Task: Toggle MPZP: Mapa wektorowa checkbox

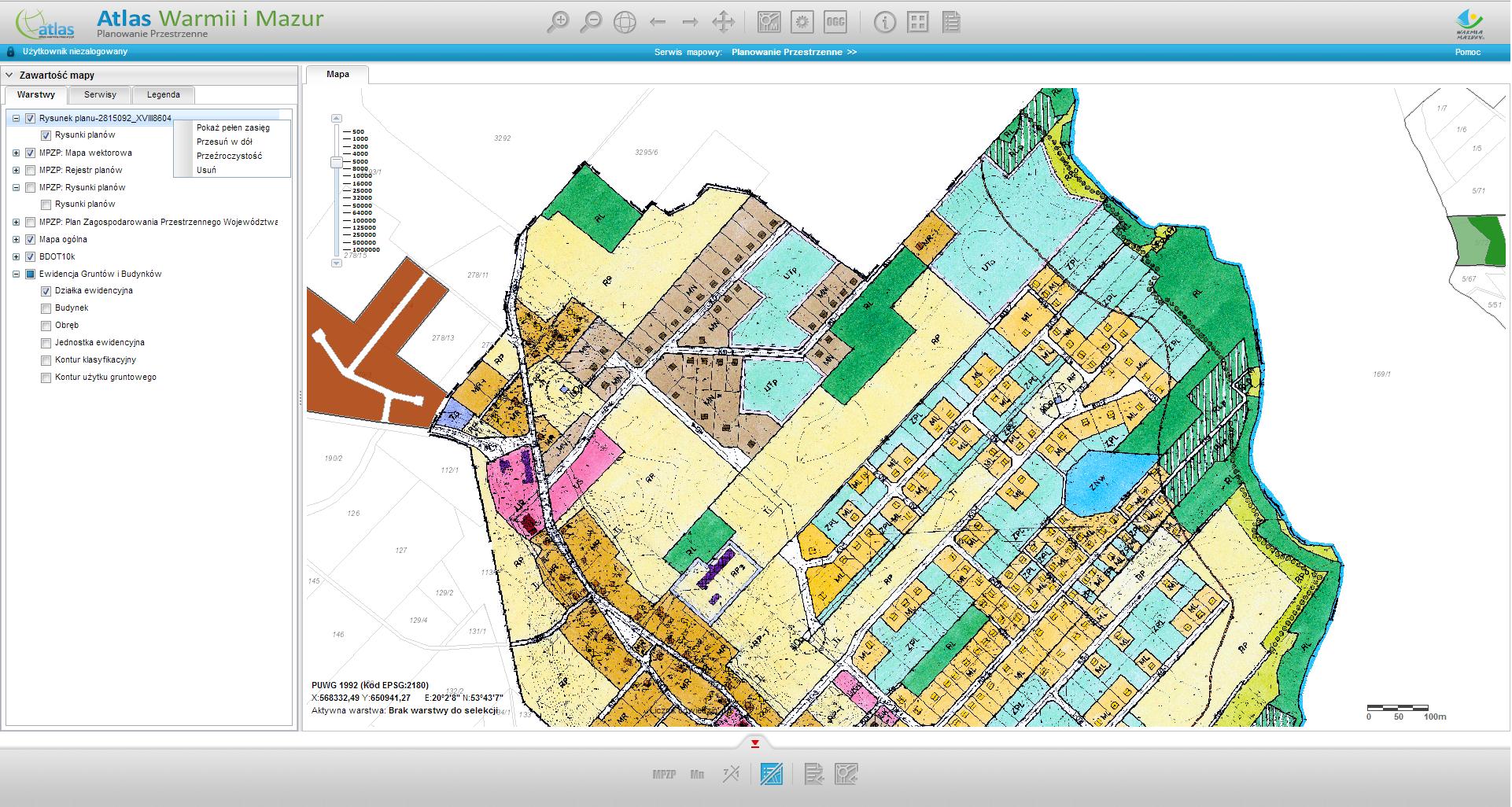Action: pos(31,153)
